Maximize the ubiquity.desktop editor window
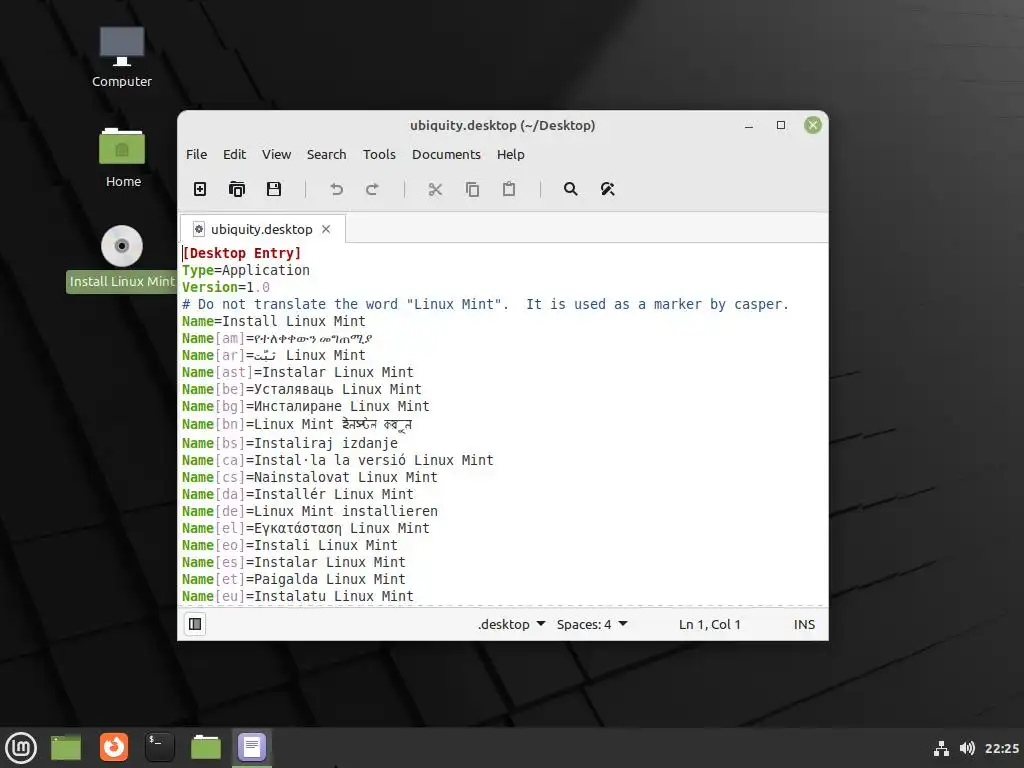 (x=780, y=125)
